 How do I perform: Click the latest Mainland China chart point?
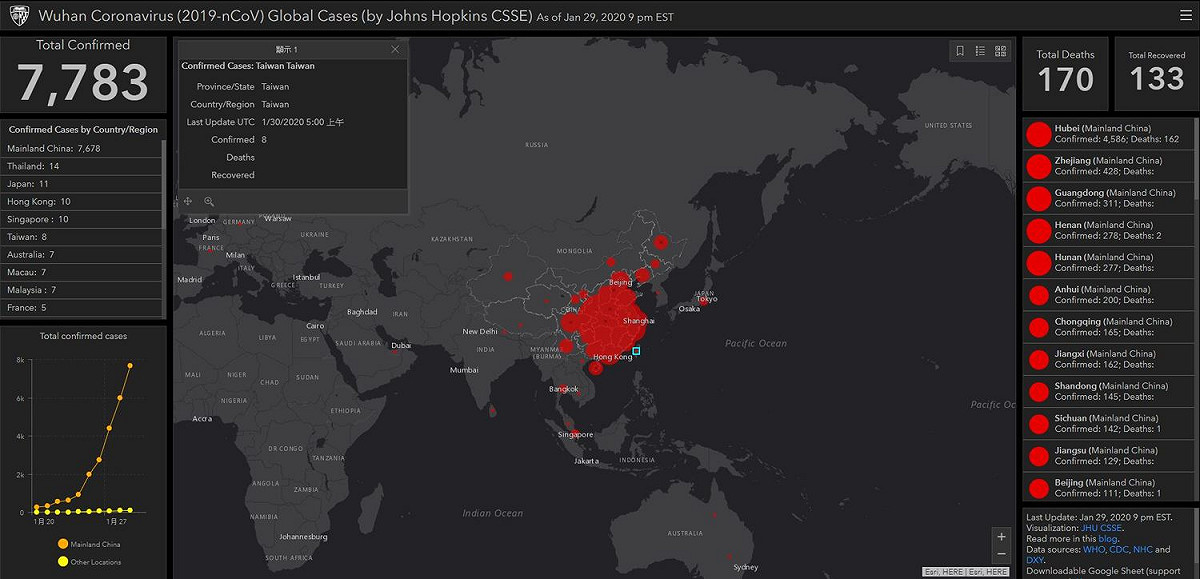131,366
